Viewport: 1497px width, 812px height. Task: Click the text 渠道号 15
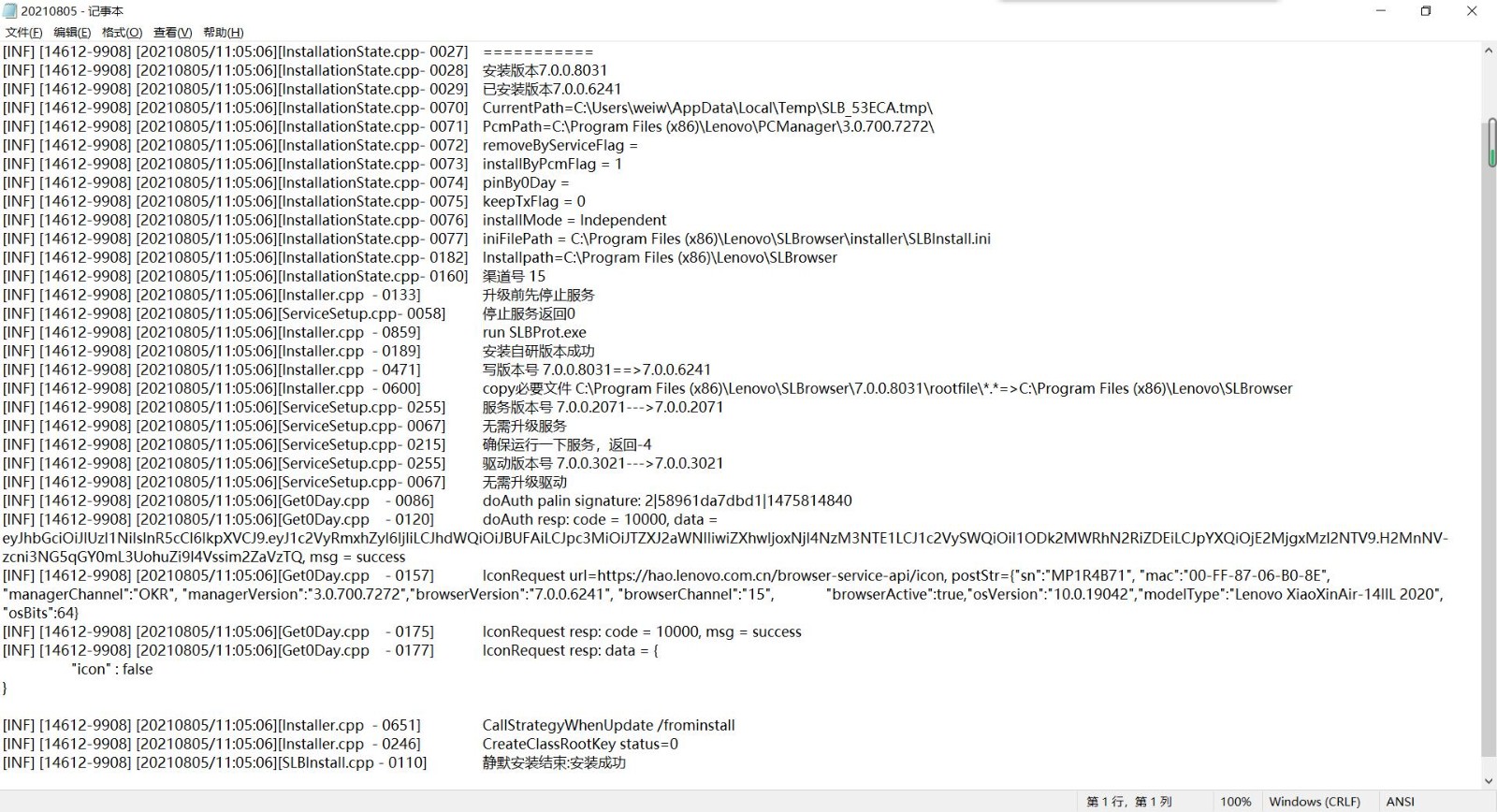pos(514,276)
